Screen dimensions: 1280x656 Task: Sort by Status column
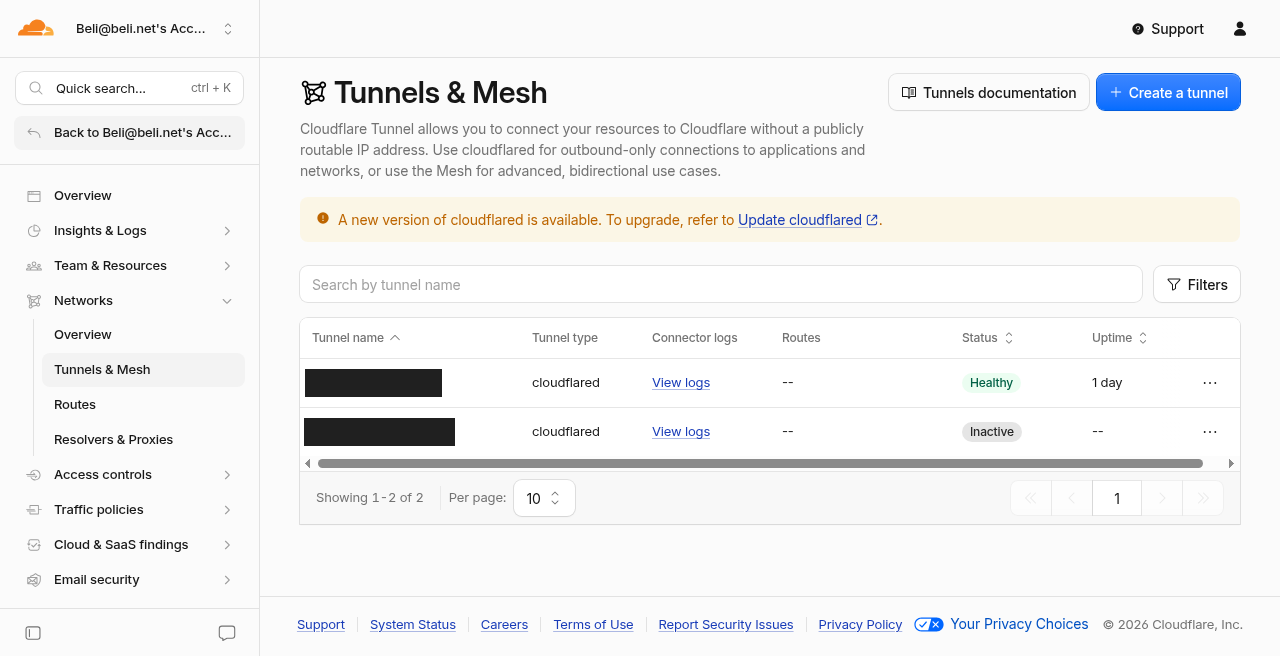click(988, 338)
